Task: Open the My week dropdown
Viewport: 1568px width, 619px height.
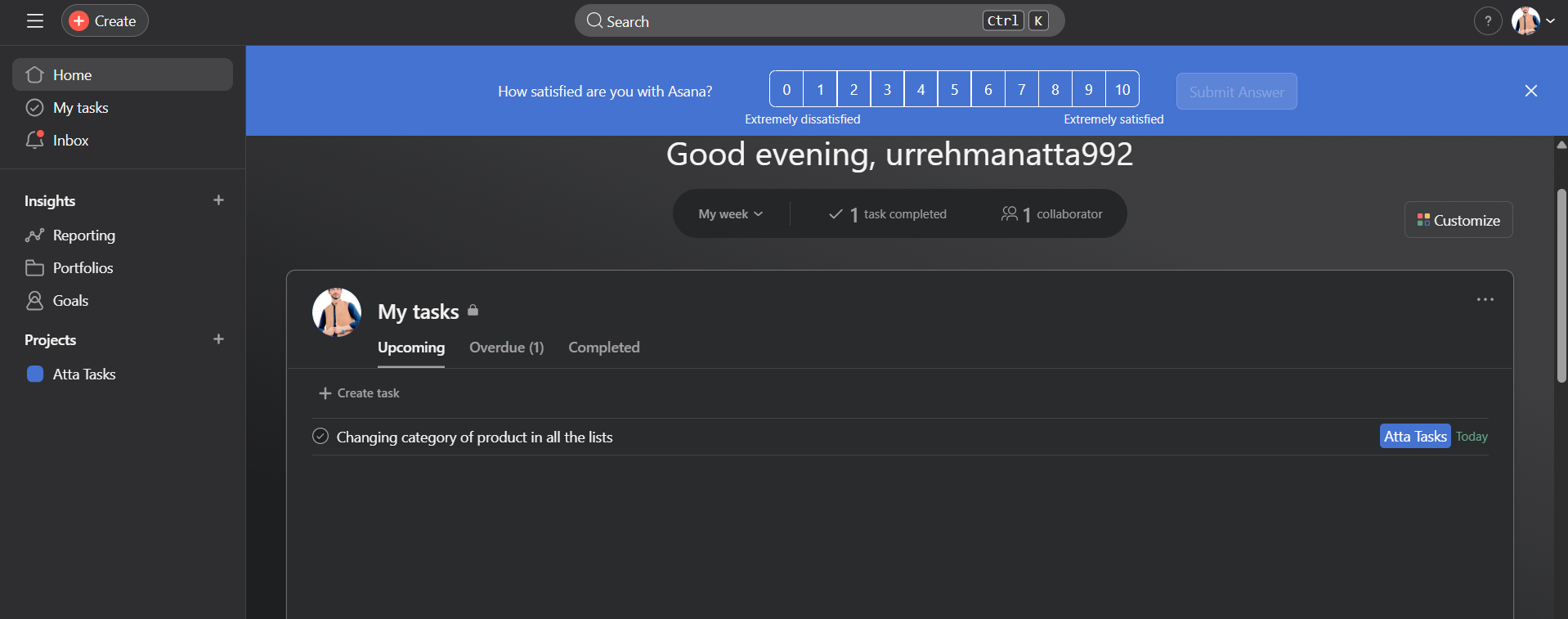Action: [730, 213]
